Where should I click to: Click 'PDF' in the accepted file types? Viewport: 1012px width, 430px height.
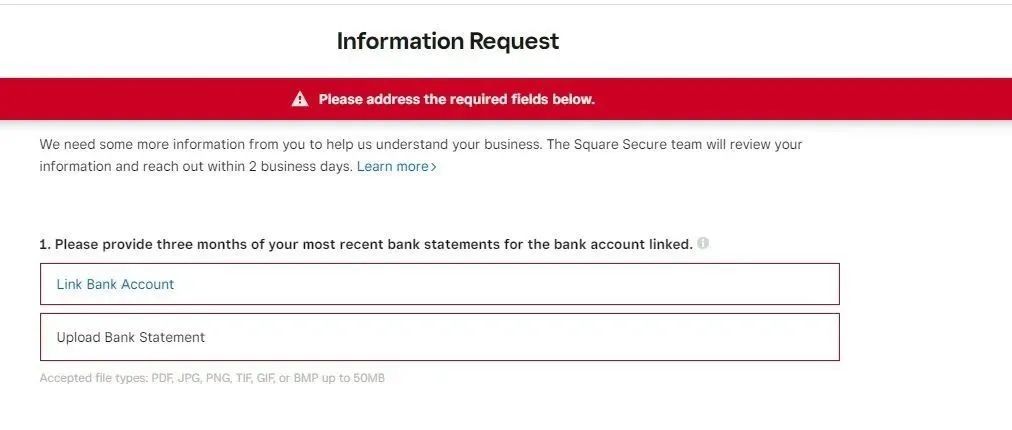tap(162, 378)
